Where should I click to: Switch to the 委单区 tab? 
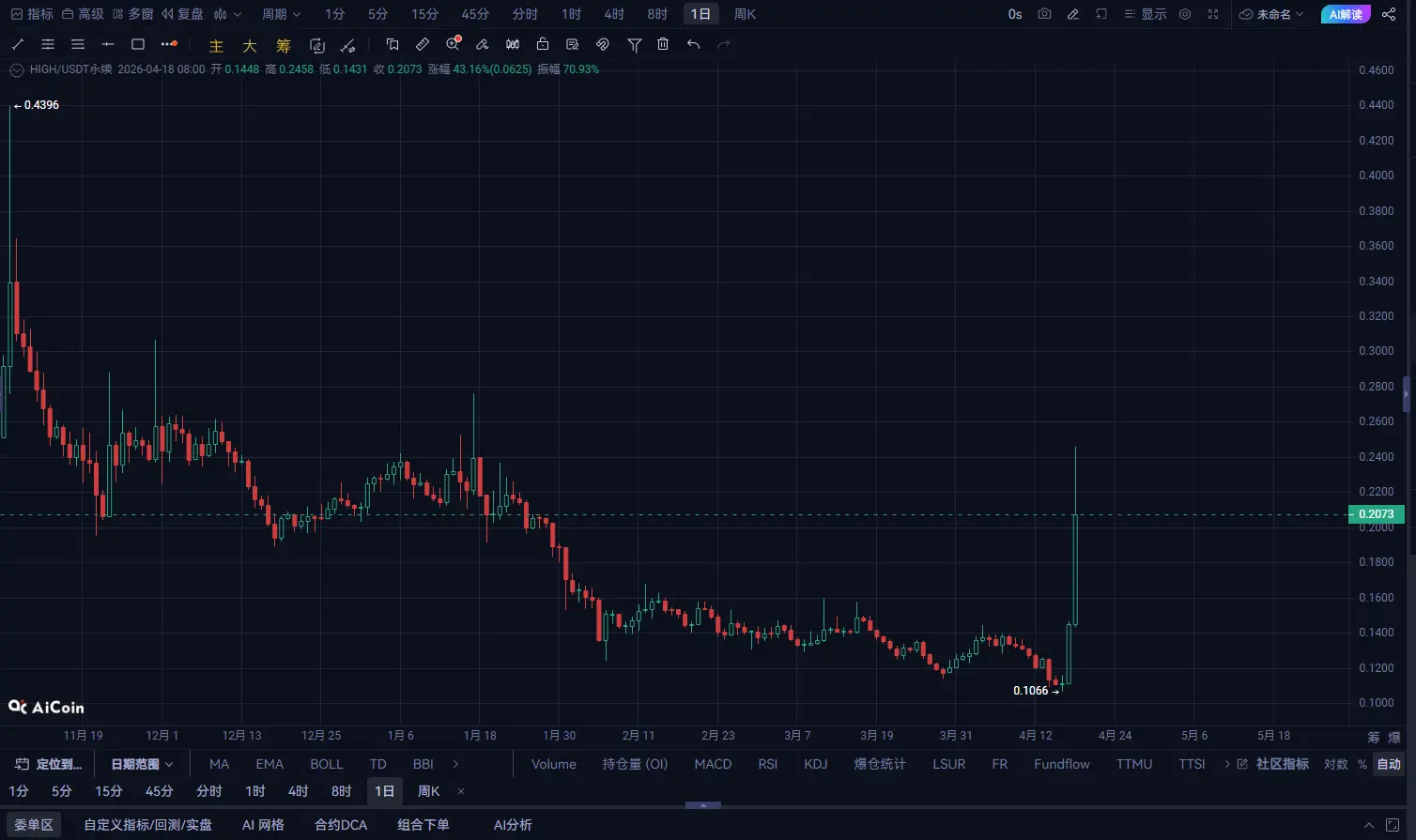(x=34, y=825)
